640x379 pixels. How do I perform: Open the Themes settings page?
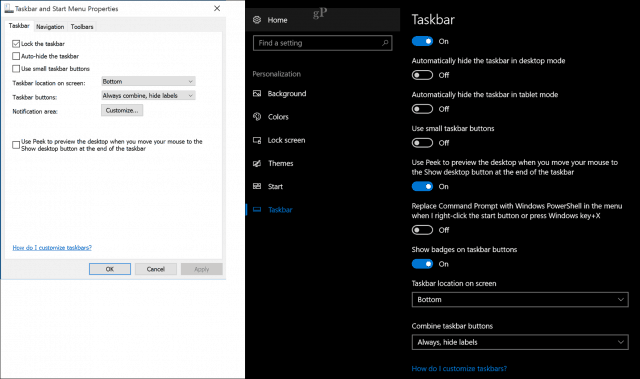(x=281, y=164)
